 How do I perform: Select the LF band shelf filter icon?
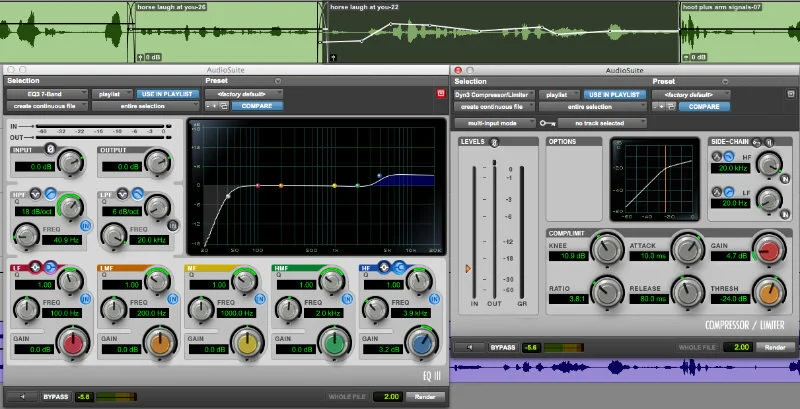[x=49, y=266]
